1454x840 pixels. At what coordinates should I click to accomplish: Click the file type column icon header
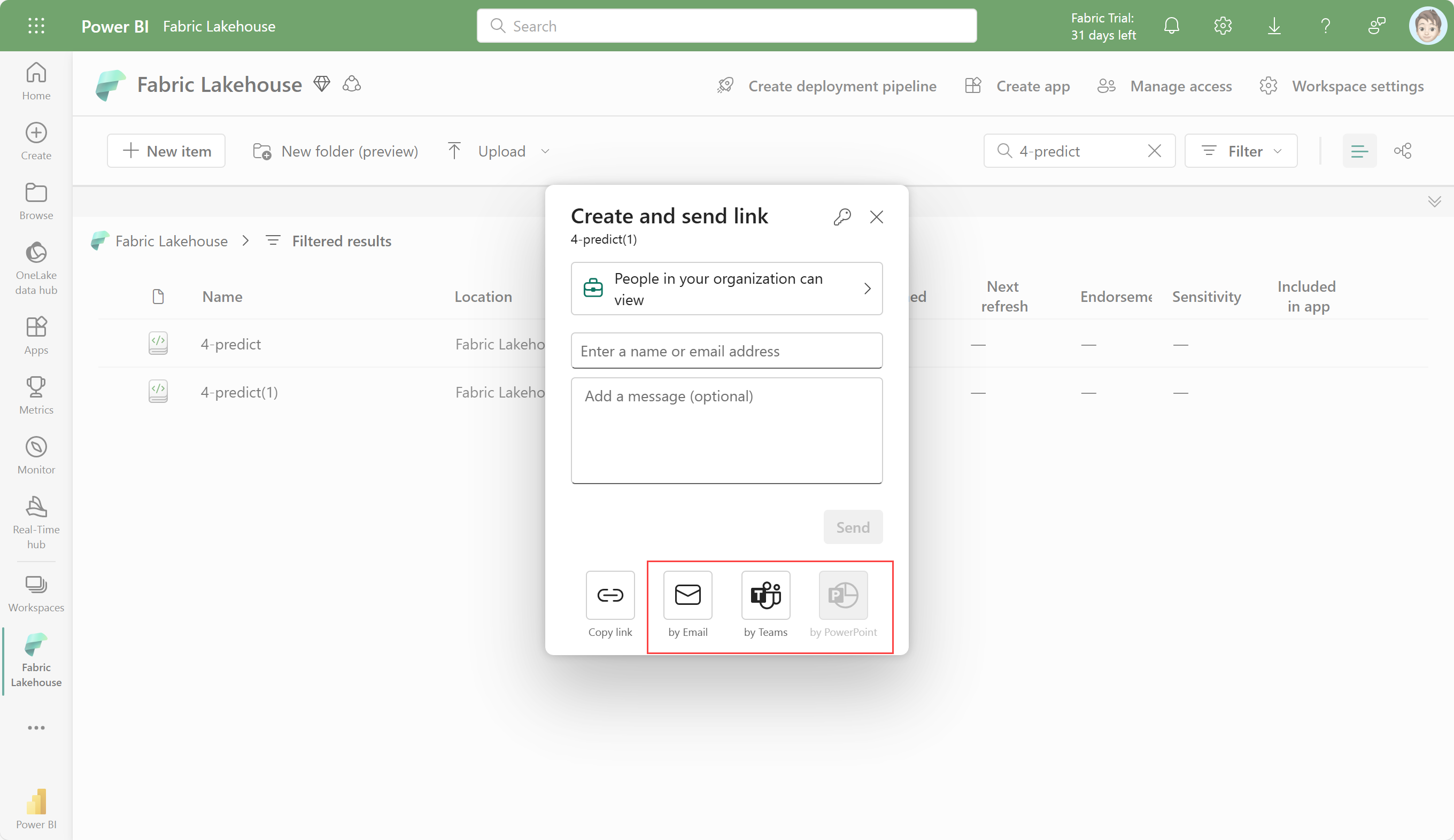click(x=158, y=297)
